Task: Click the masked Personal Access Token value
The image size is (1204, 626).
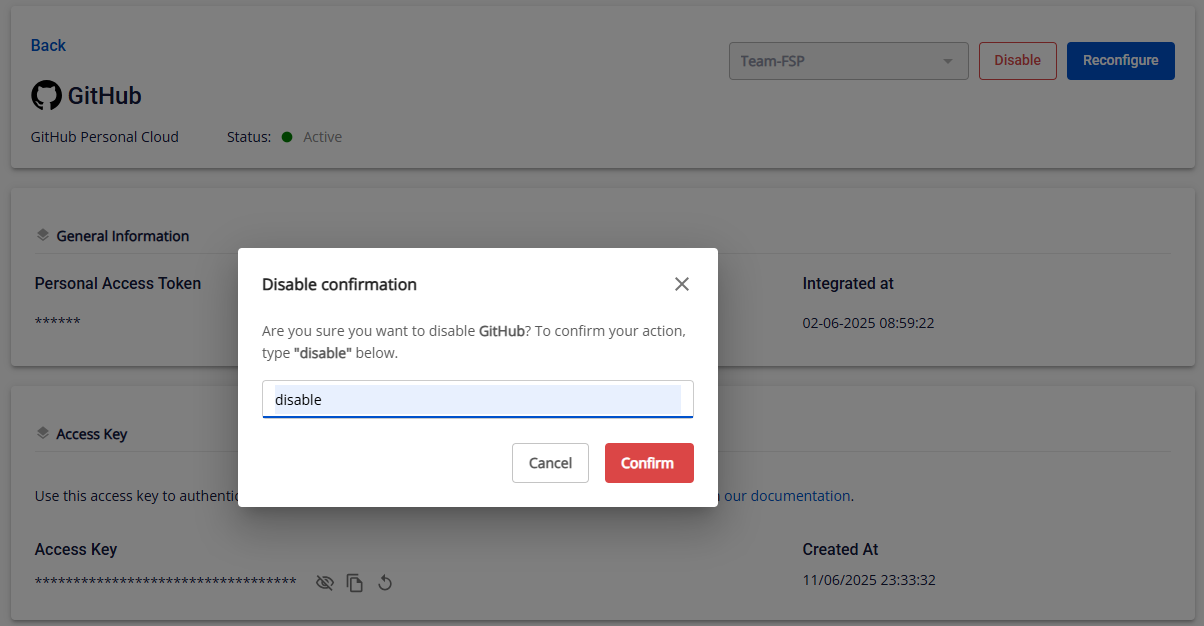Action: coord(57,322)
